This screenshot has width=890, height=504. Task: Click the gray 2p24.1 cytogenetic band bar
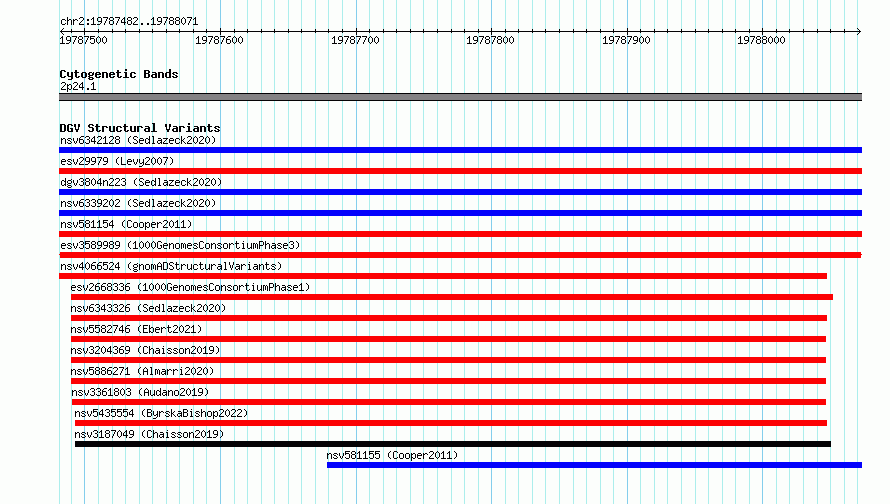click(460, 97)
